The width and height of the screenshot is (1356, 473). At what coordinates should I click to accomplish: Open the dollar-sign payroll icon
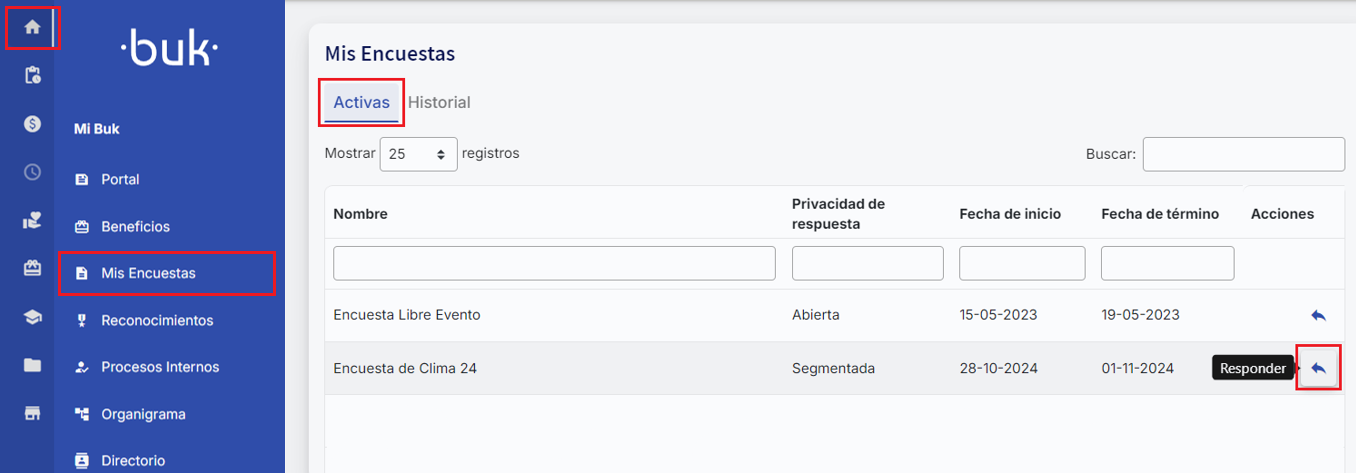tap(32, 124)
